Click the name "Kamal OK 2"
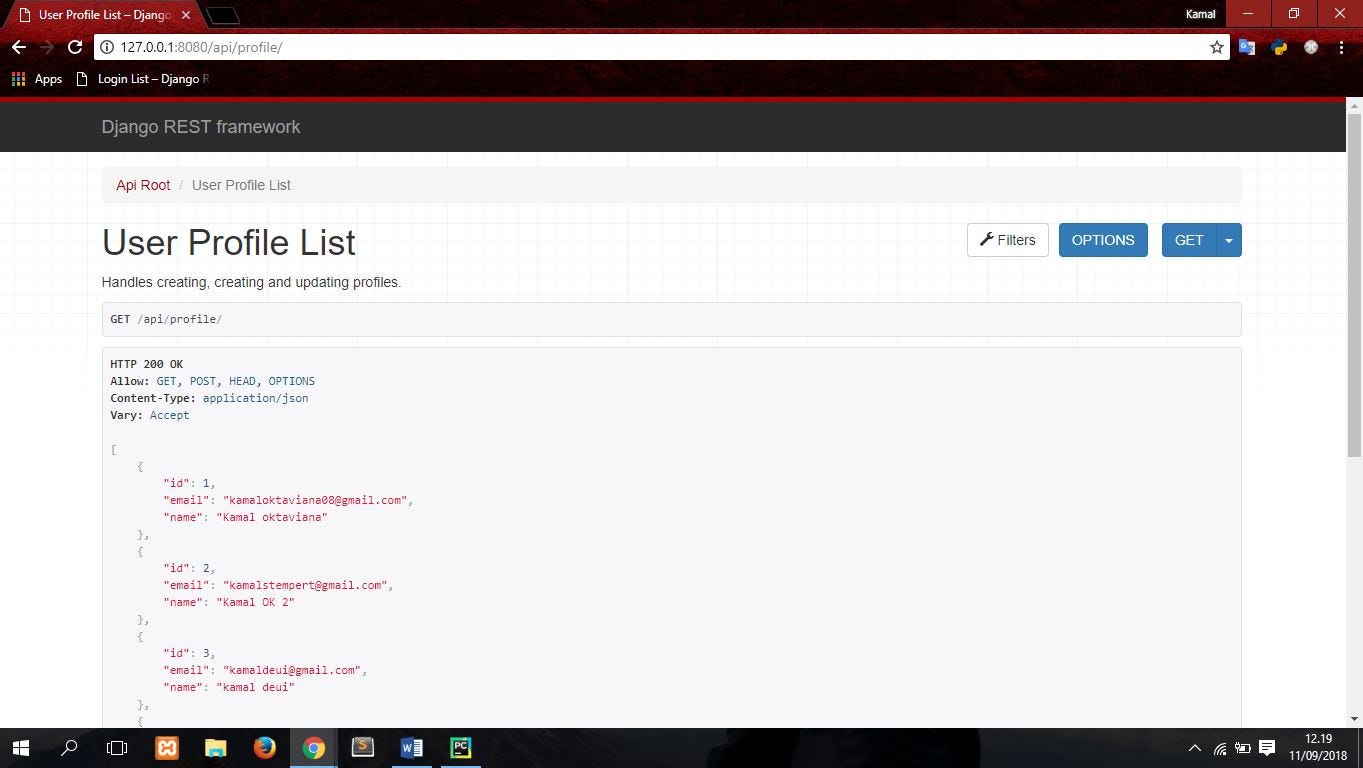This screenshot has height=768, width=1363. pos(255,602)
